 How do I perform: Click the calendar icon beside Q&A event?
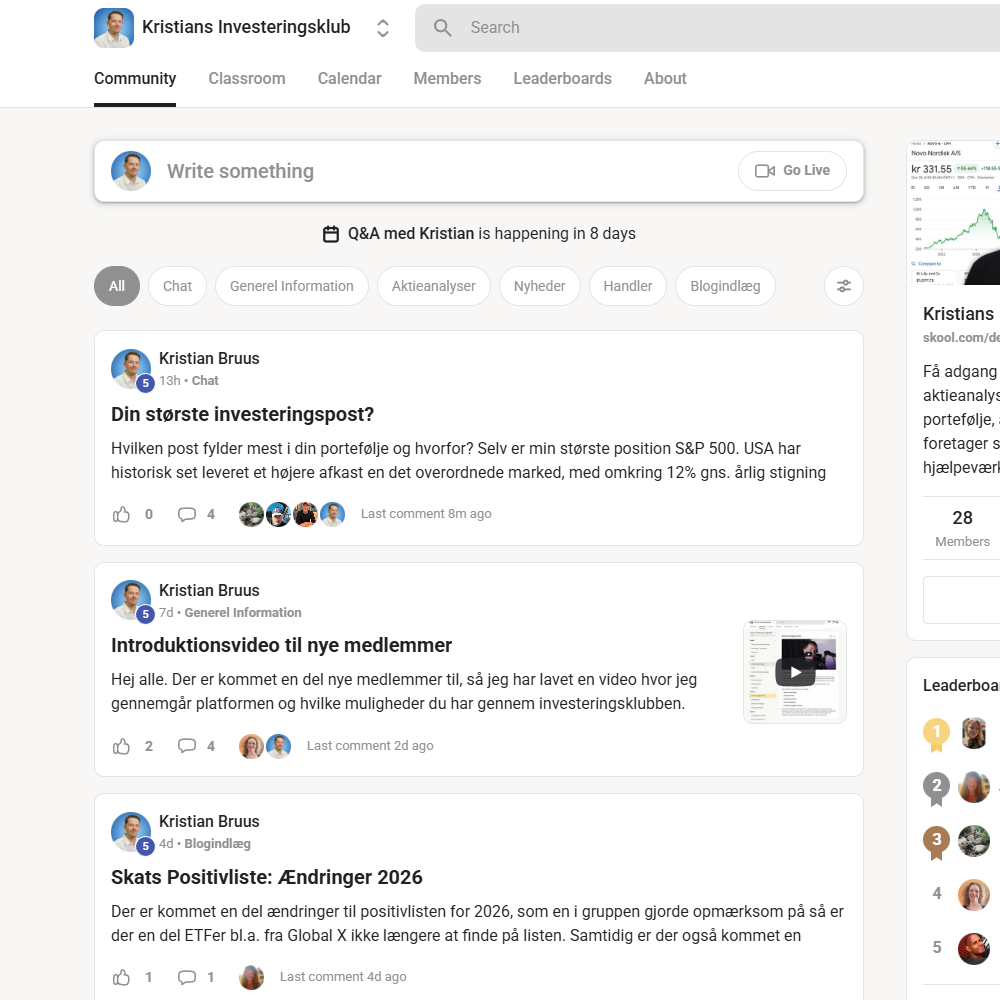click(x=331, y=234)
